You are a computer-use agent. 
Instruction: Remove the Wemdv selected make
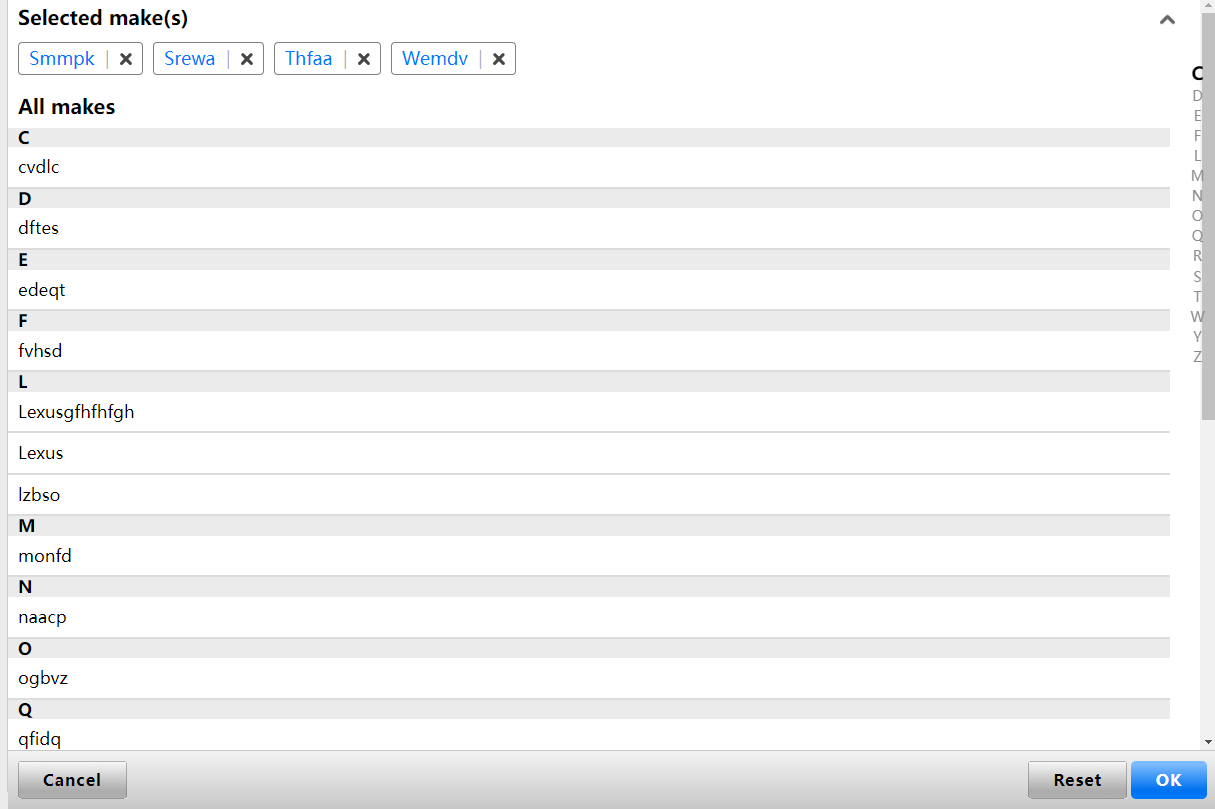(499, 59)
